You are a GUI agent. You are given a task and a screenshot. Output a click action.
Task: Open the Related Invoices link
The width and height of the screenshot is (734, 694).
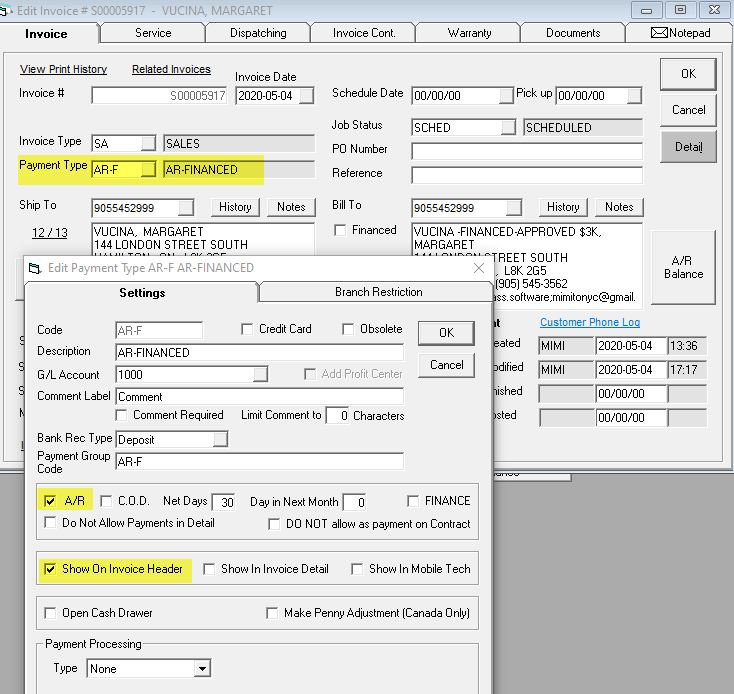[171, 69]
